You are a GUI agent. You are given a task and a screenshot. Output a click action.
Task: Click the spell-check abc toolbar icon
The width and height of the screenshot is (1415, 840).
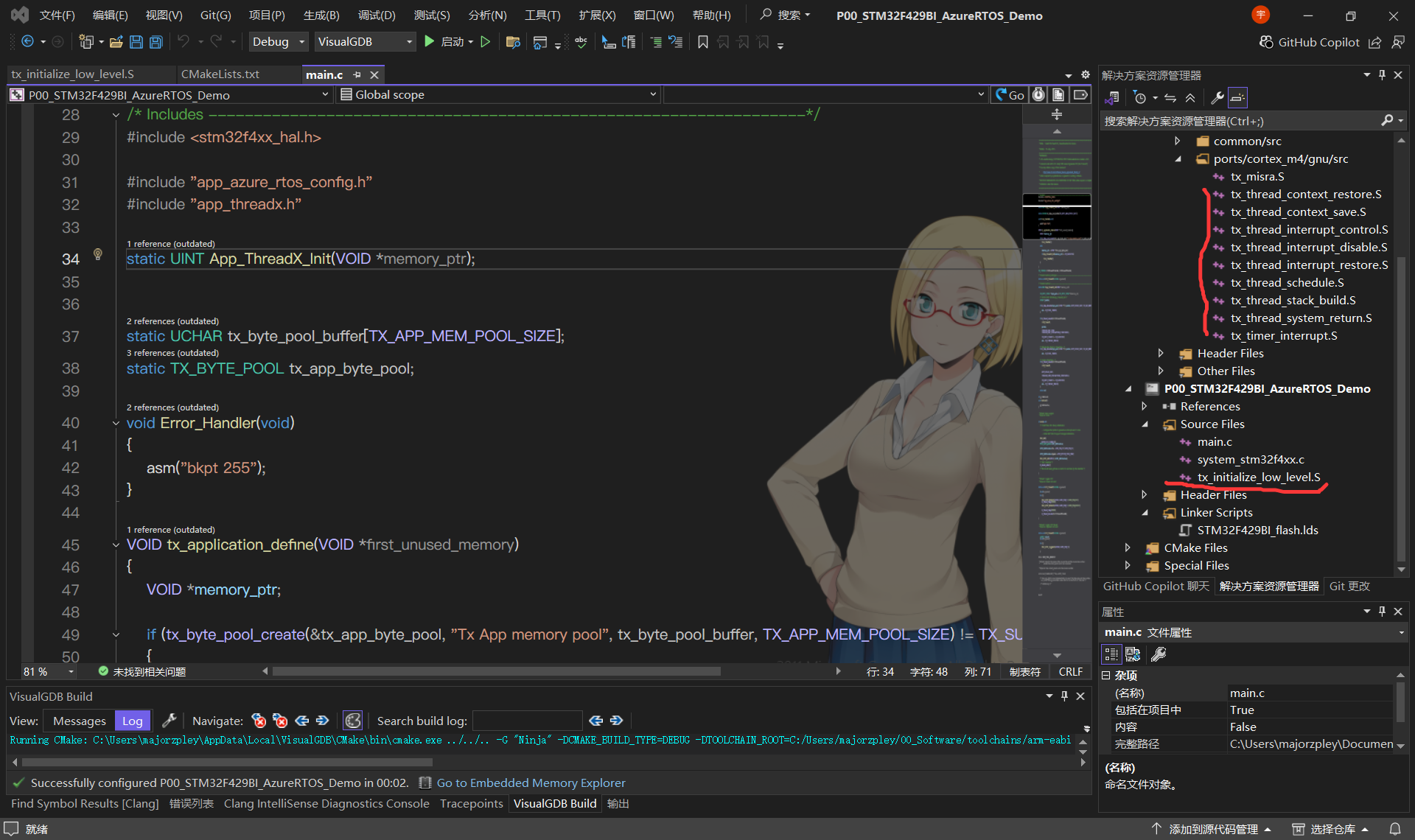(581, 42)
